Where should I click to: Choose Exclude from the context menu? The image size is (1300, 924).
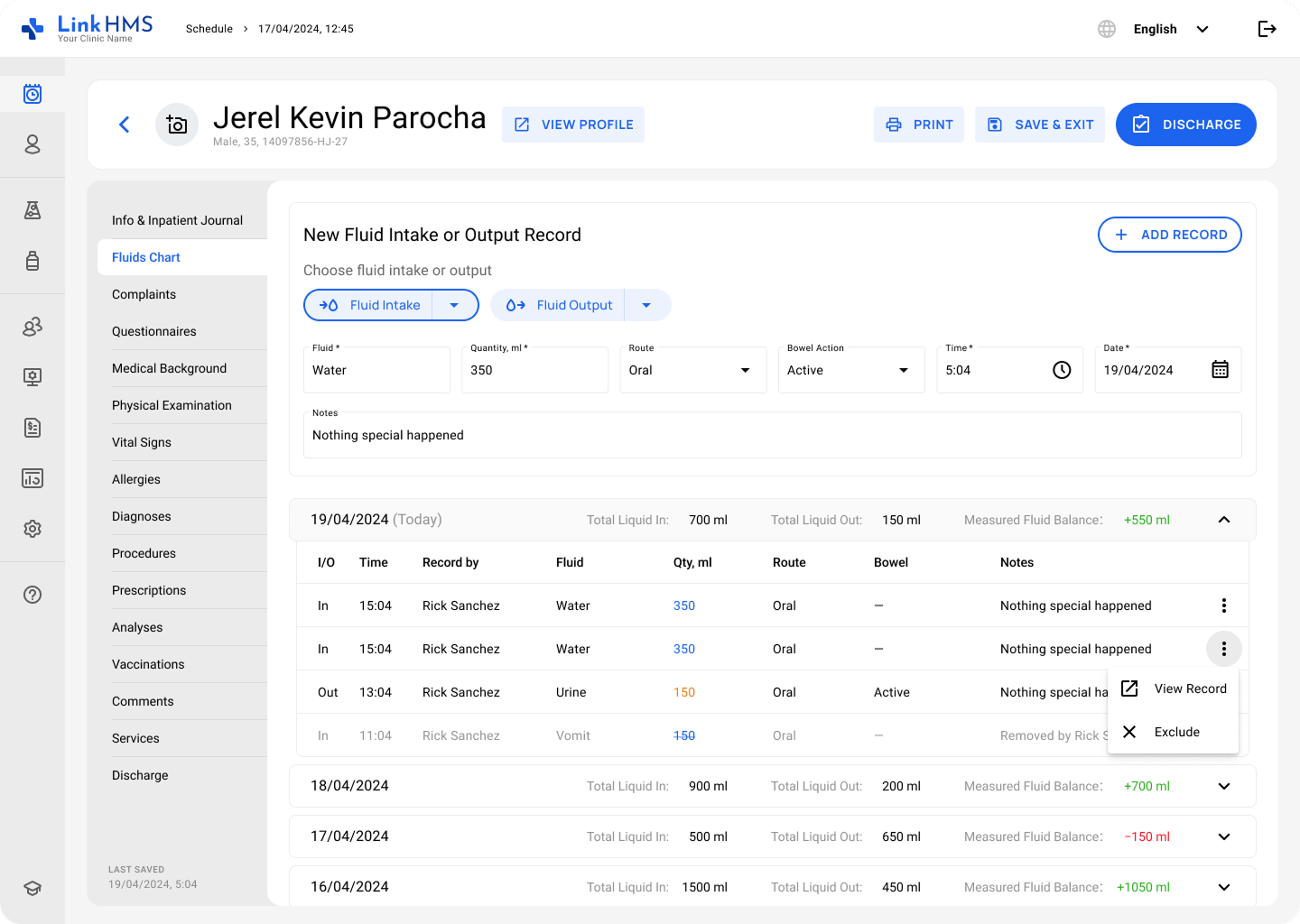point(1176,732)
